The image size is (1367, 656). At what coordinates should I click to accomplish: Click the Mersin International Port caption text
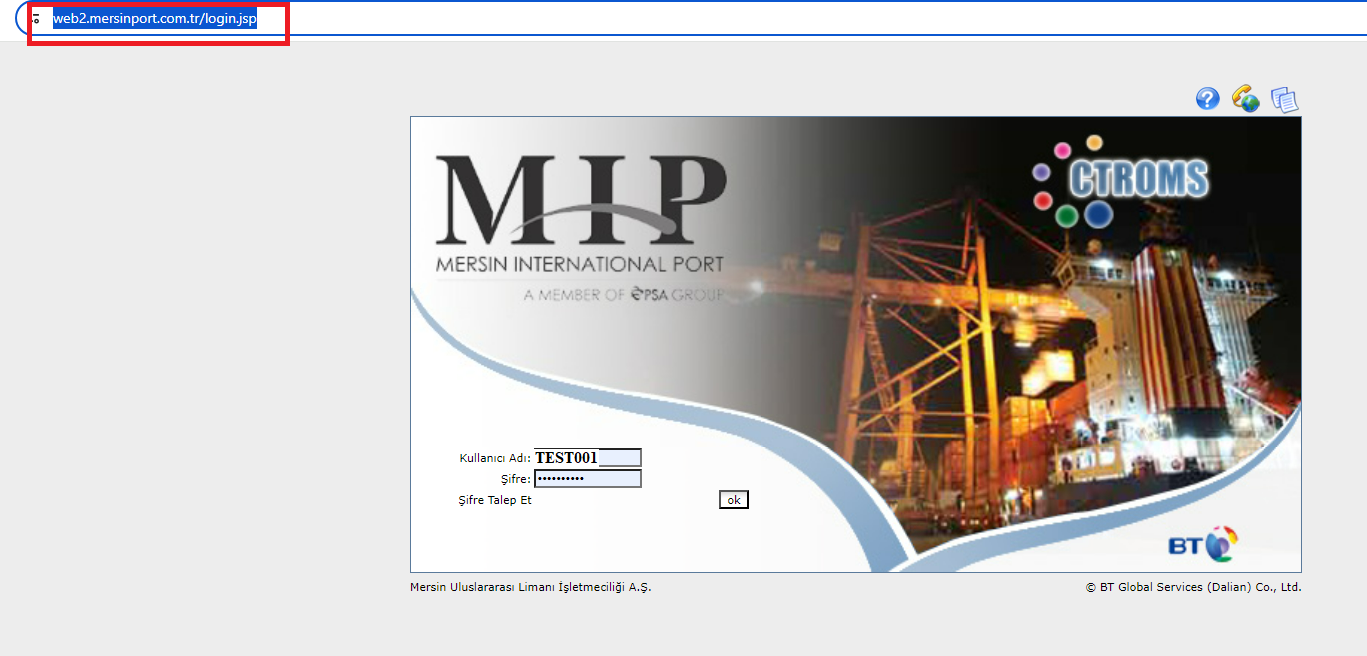pyautogui.click(x=579, y=265)
